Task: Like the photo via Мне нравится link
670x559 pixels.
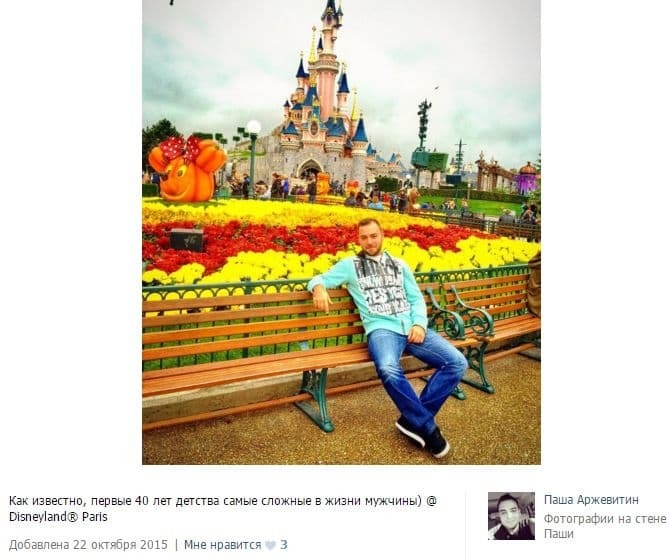Action: click(x=222, y=545)
